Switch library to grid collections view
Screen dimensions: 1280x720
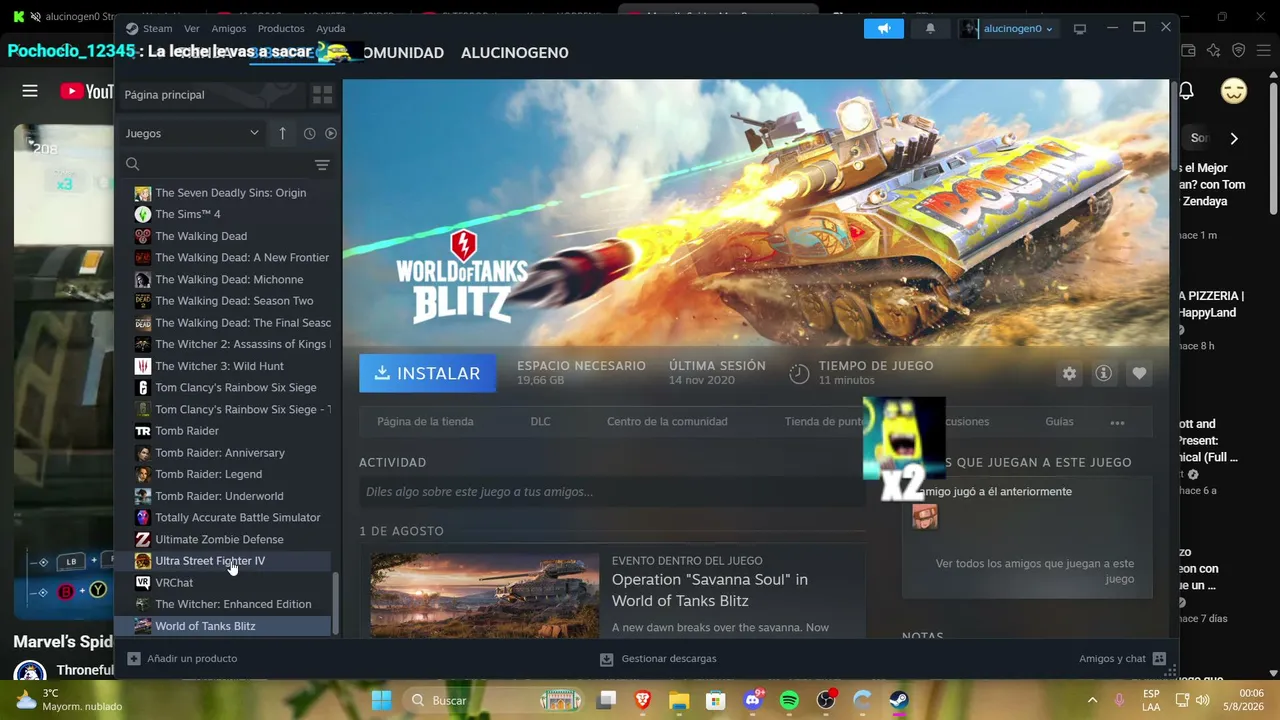coord(322,95)
